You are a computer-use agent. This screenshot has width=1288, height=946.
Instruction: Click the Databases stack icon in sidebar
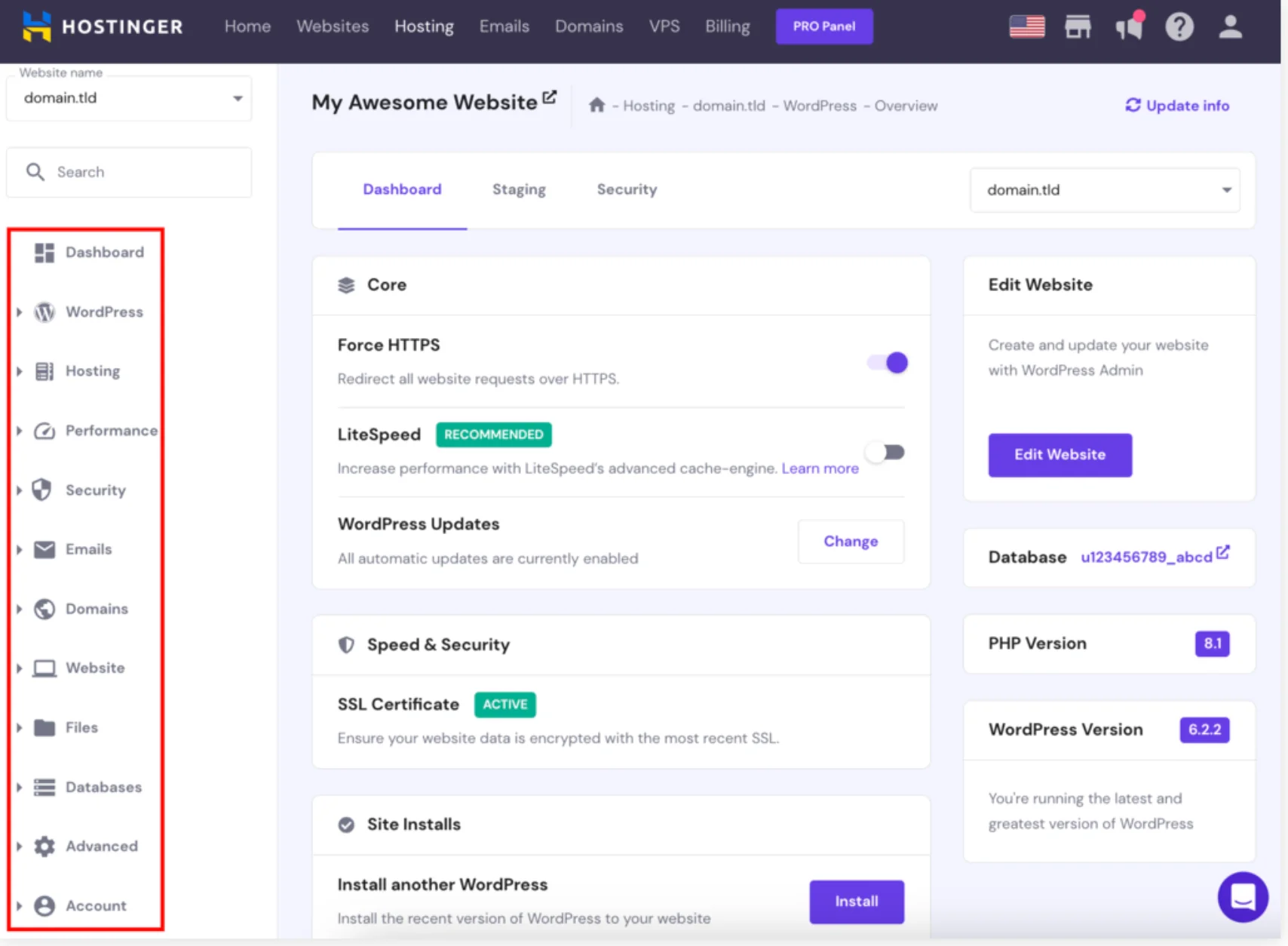44,788
